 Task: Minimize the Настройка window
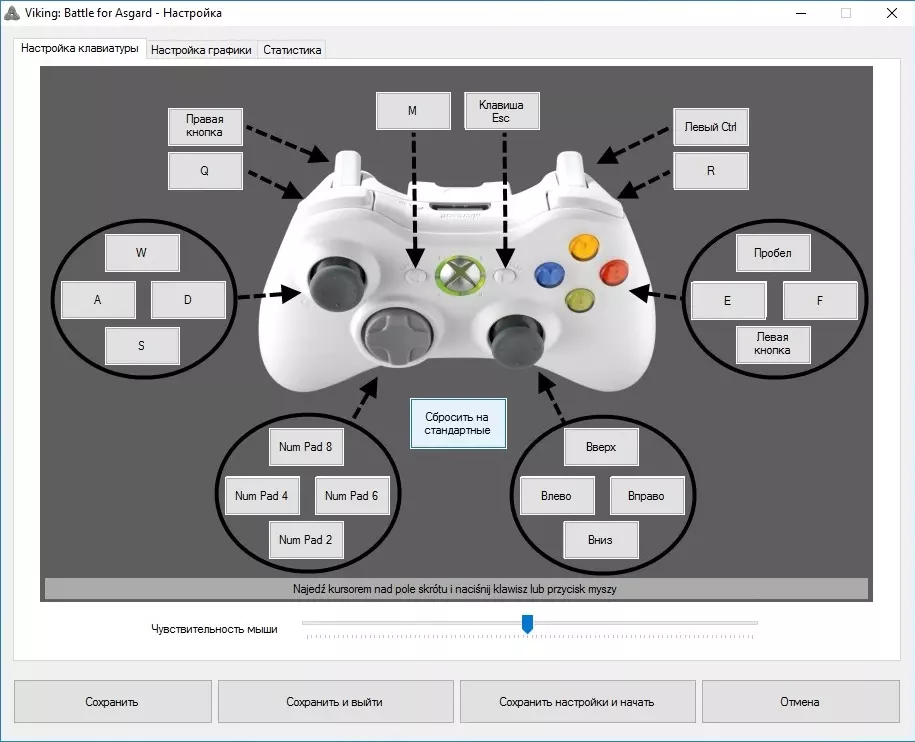pyautogui.click(x=801, y=13)
